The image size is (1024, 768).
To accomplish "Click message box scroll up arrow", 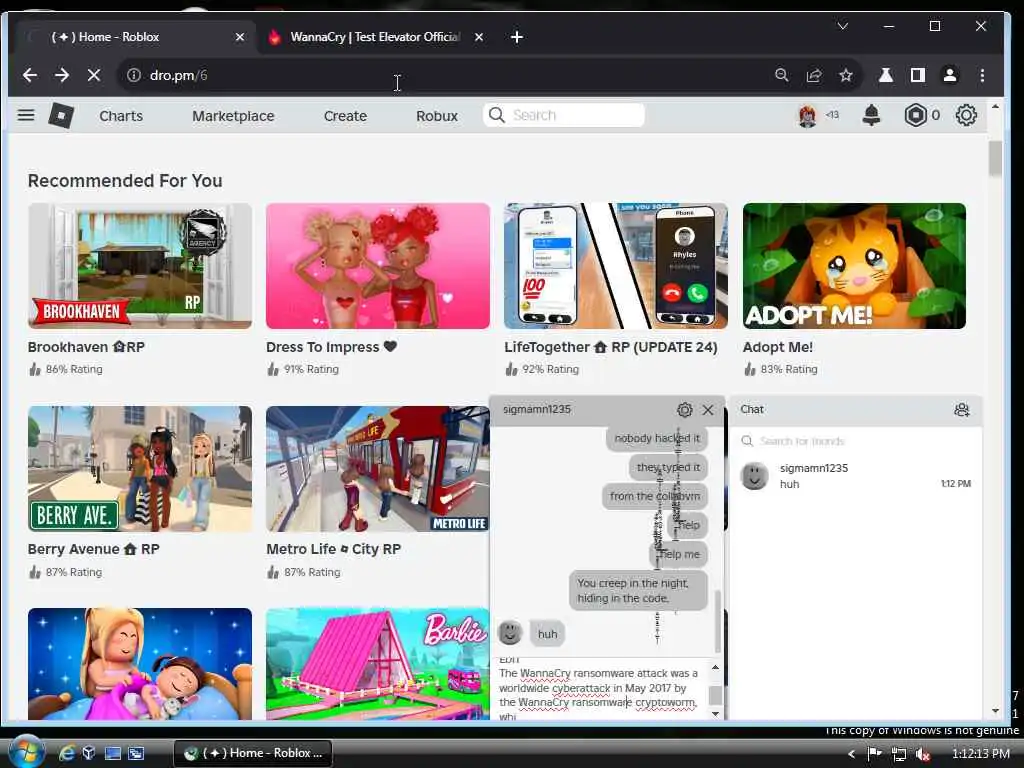I will 715,667.
